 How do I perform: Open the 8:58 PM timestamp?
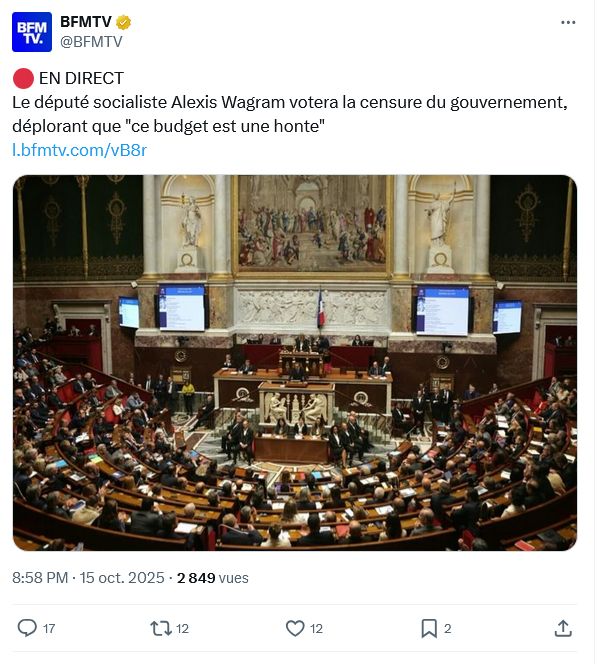(40, 578)
